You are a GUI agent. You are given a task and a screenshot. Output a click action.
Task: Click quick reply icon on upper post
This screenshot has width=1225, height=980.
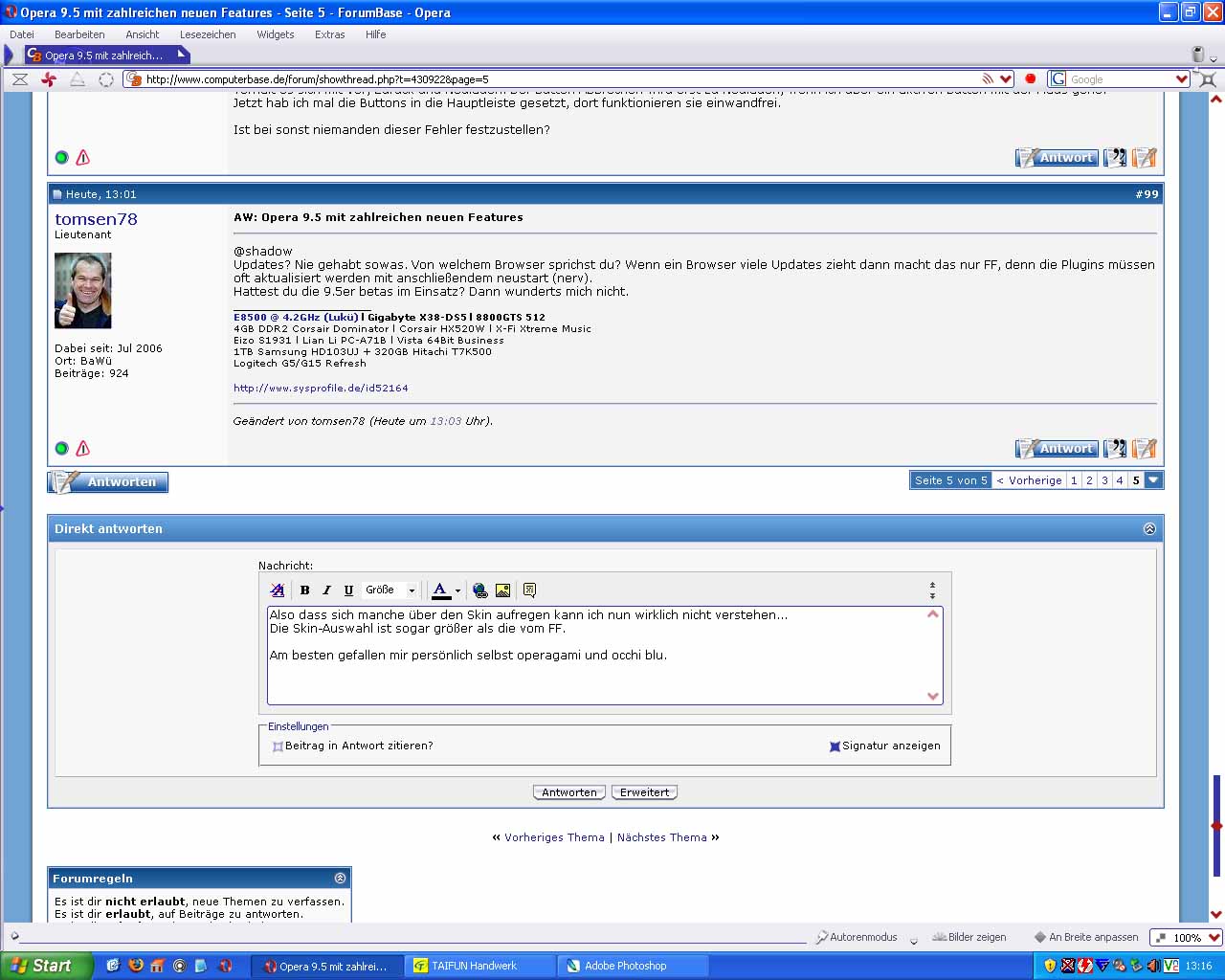point(1145,157)
